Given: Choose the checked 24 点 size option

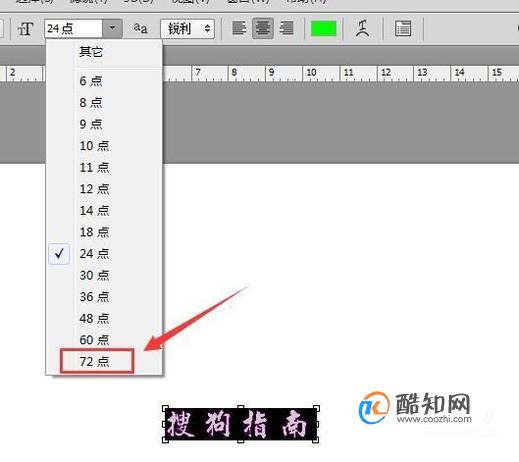Looking at the screenshot, I should pos(94,254).
